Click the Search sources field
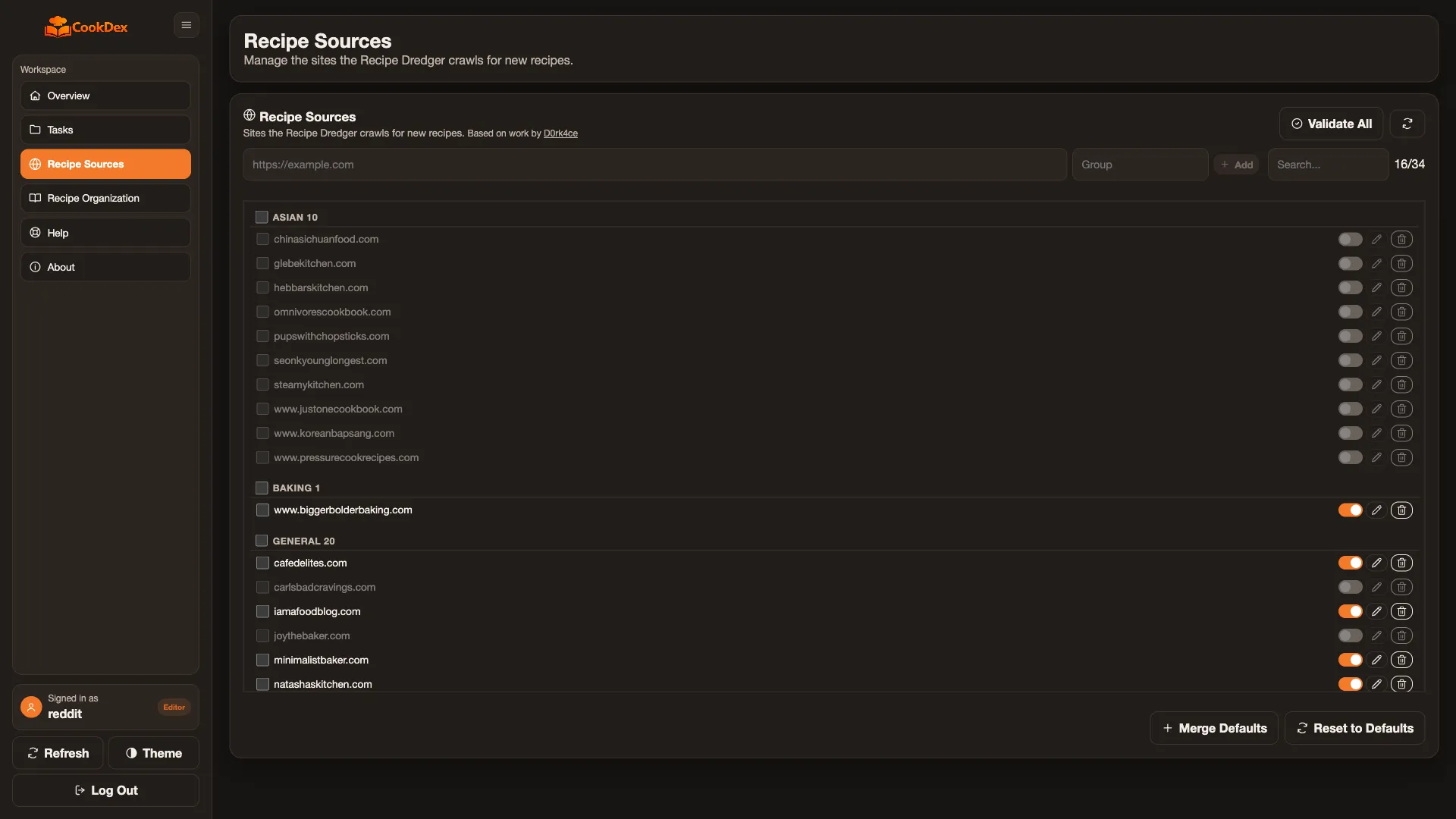This screenshot has height=819, width=1456. pyautogui.click(x=1328, y=165)
